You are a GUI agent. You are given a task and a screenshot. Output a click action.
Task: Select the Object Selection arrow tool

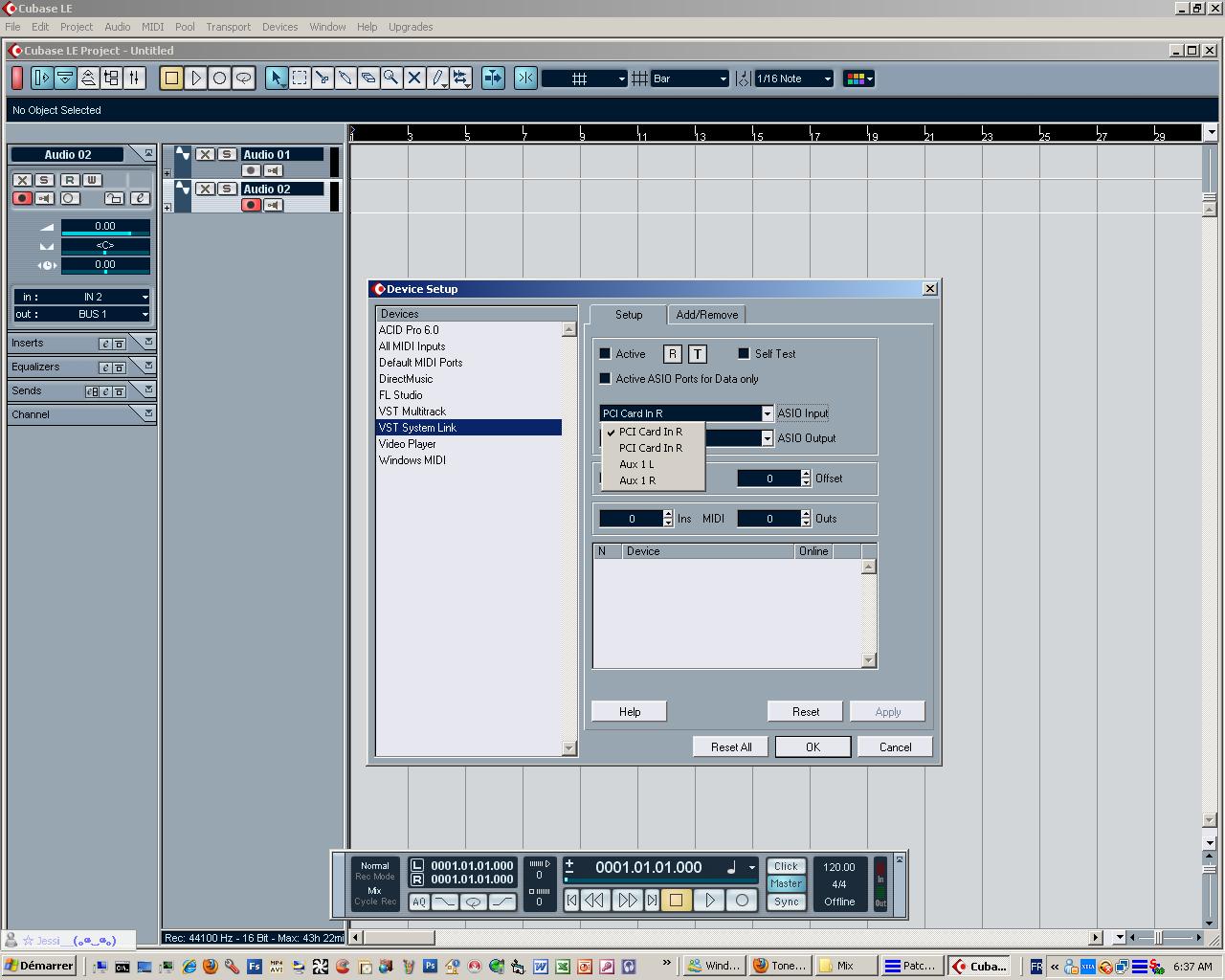277,78
